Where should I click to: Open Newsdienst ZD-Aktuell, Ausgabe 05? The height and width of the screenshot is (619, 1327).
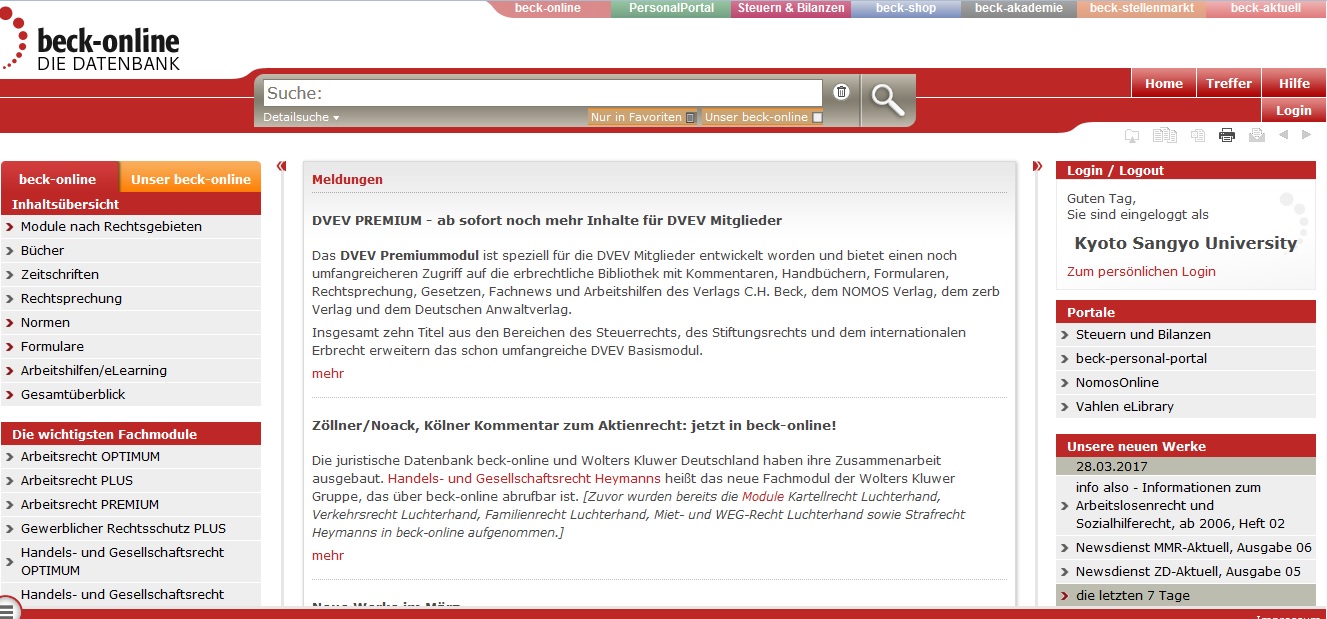pos(1186,572)
